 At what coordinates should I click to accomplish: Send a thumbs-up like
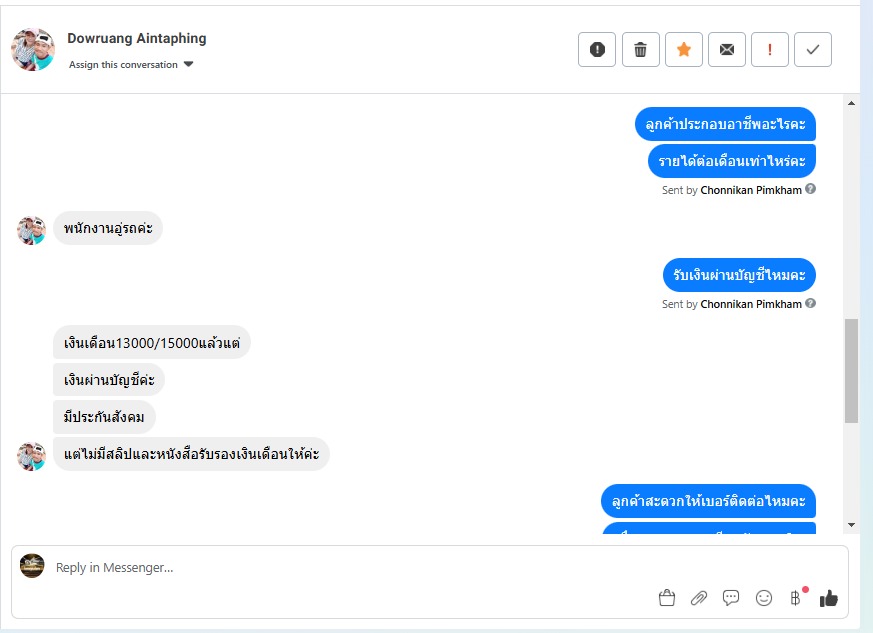(x=829, y=598)
